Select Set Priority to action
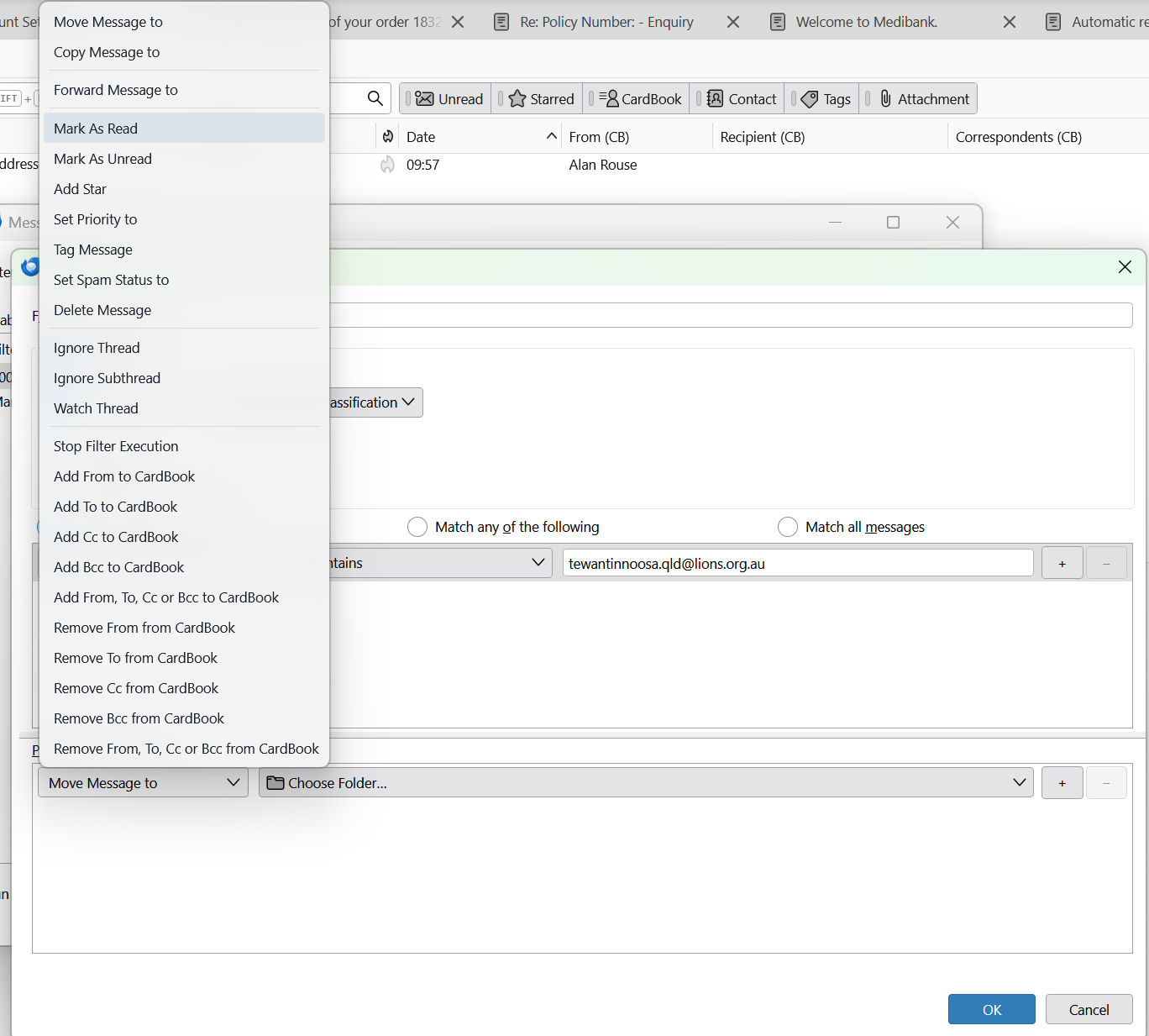The image size is (1149, 1036). (184, 219)
